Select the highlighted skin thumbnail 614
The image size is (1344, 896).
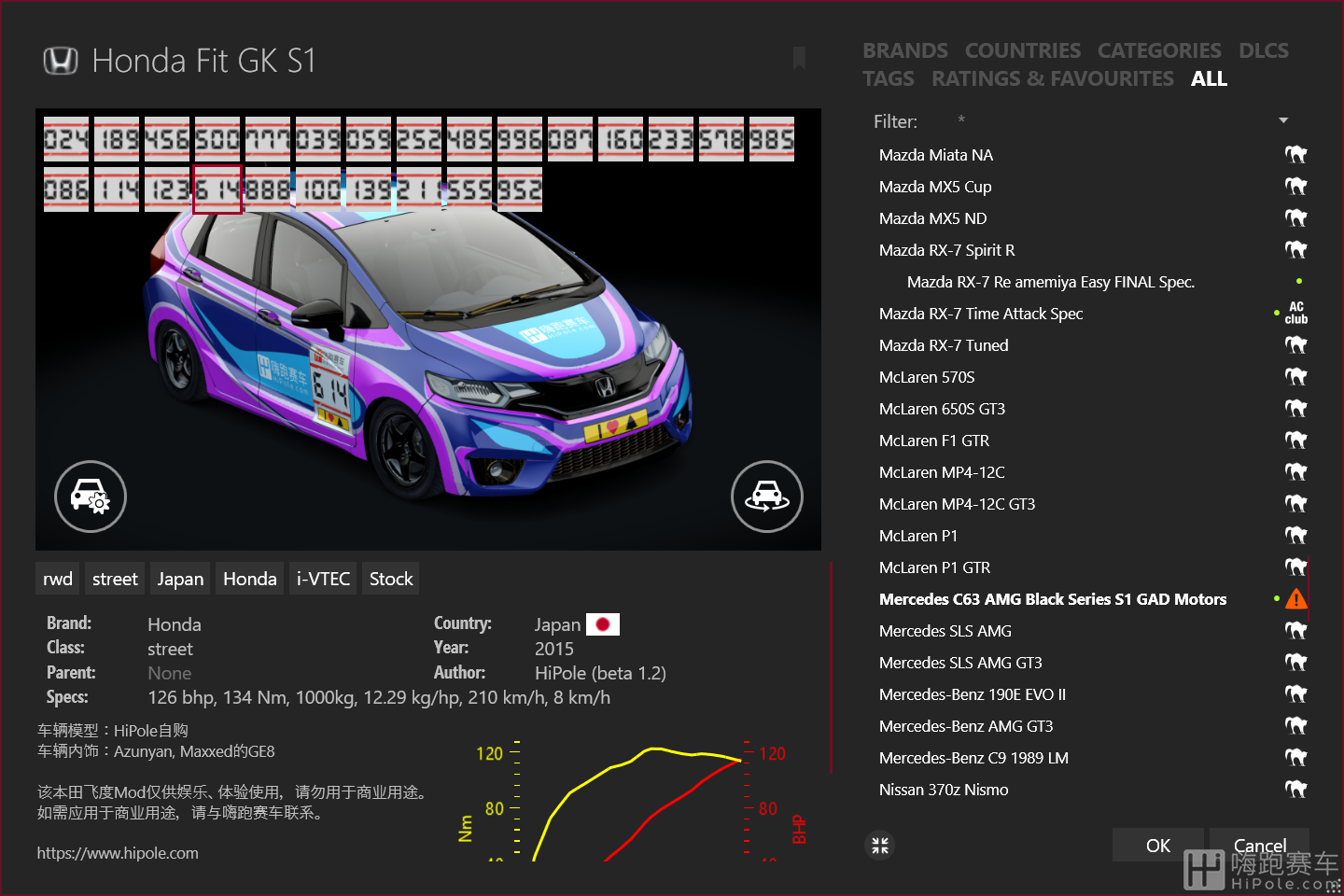217,189
